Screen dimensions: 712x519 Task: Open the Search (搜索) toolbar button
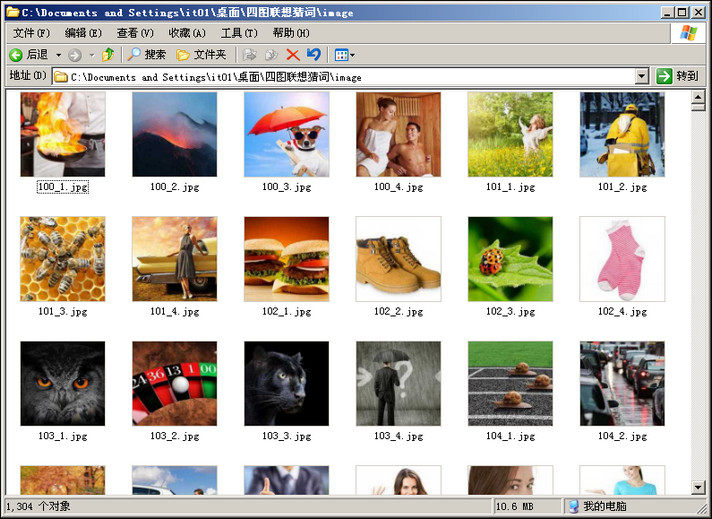[146, 55]
